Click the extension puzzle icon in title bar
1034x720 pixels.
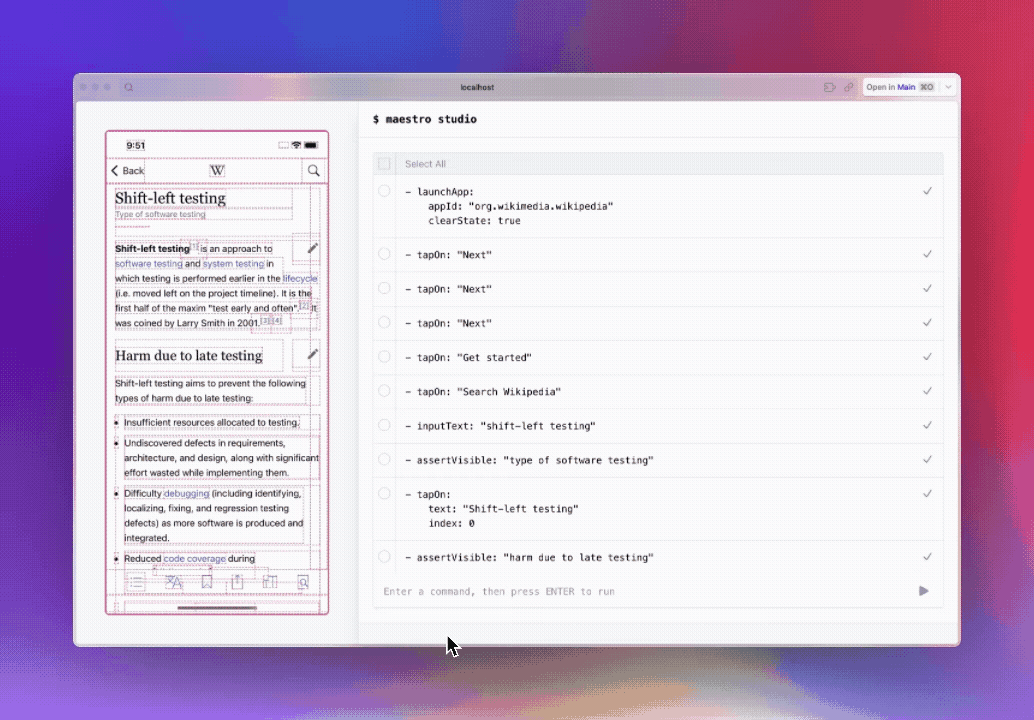tap(830, 87)
